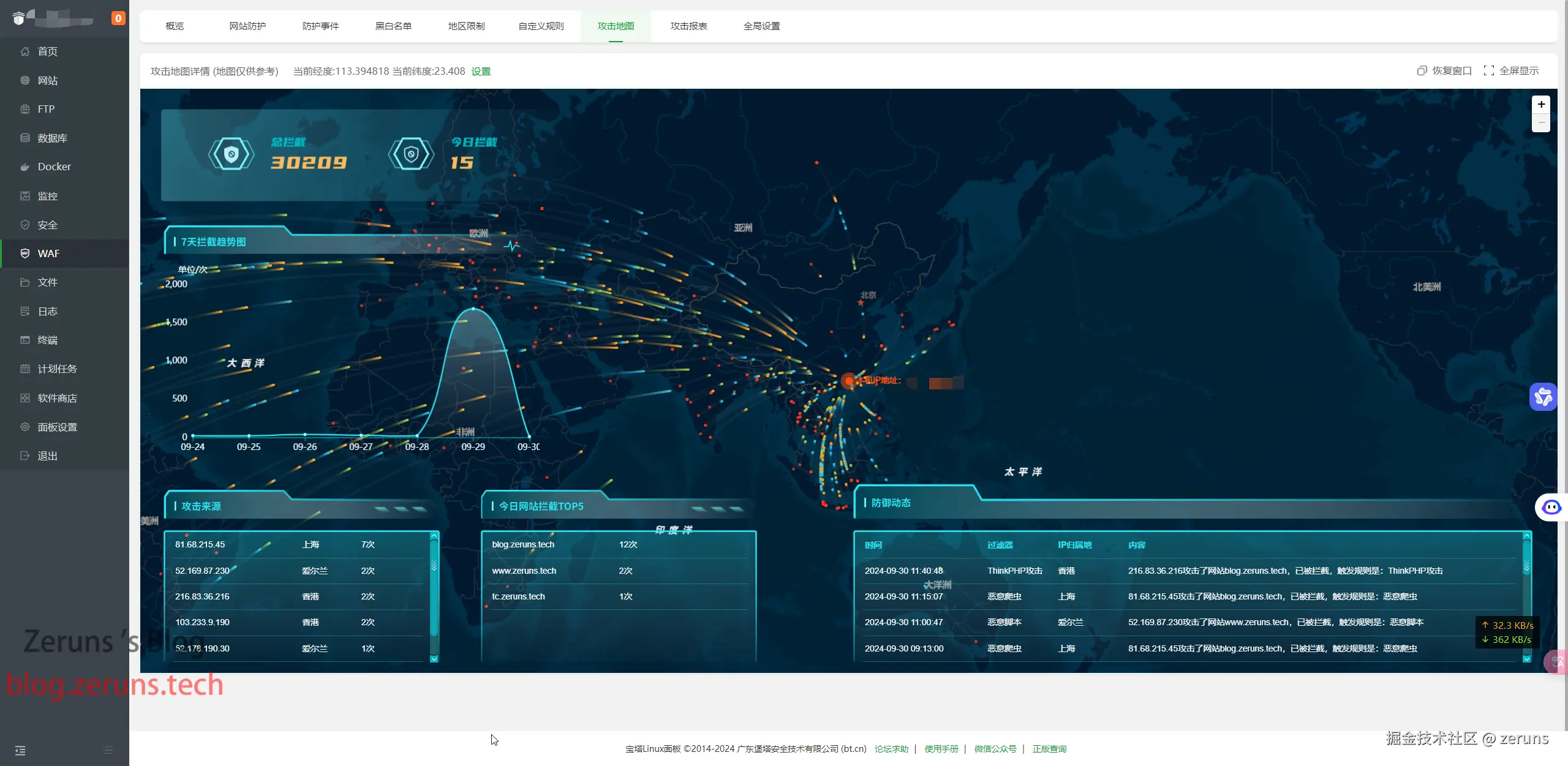
Task: Click the green 设置 link
Action: pyautogui.click(x=481, y=72)
